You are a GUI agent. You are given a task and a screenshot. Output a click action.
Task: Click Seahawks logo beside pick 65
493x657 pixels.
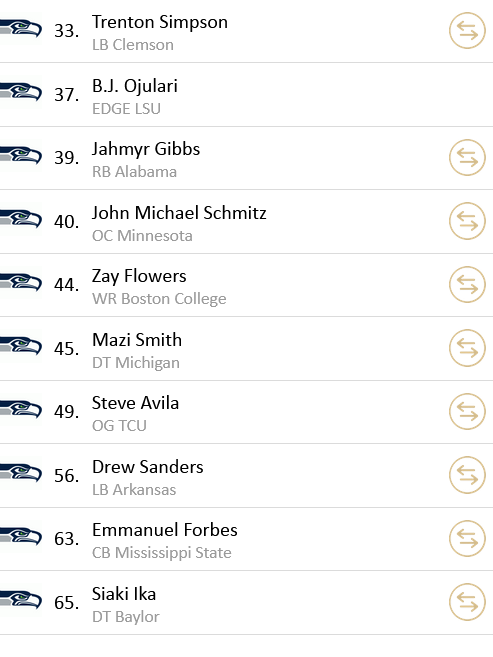(21, 600)
